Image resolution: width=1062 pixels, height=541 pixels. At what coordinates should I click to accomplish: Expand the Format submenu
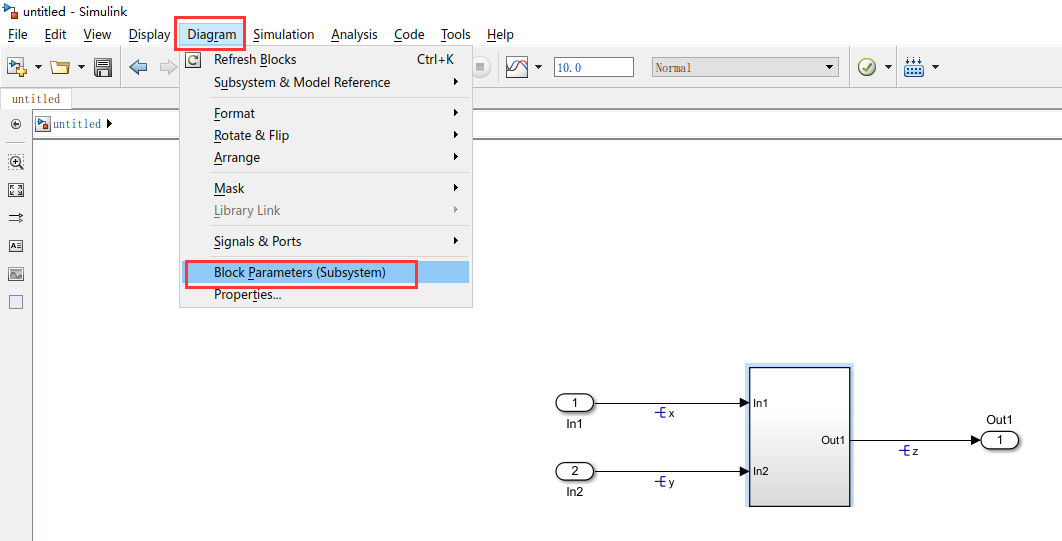click(324, 114)
